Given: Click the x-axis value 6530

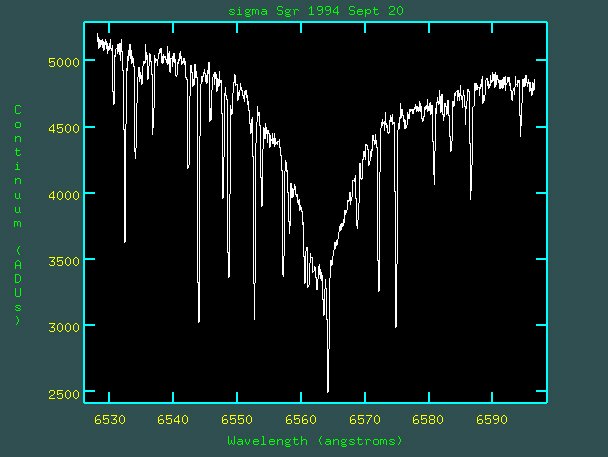Looking at the screenshot, I should [110, 419].
